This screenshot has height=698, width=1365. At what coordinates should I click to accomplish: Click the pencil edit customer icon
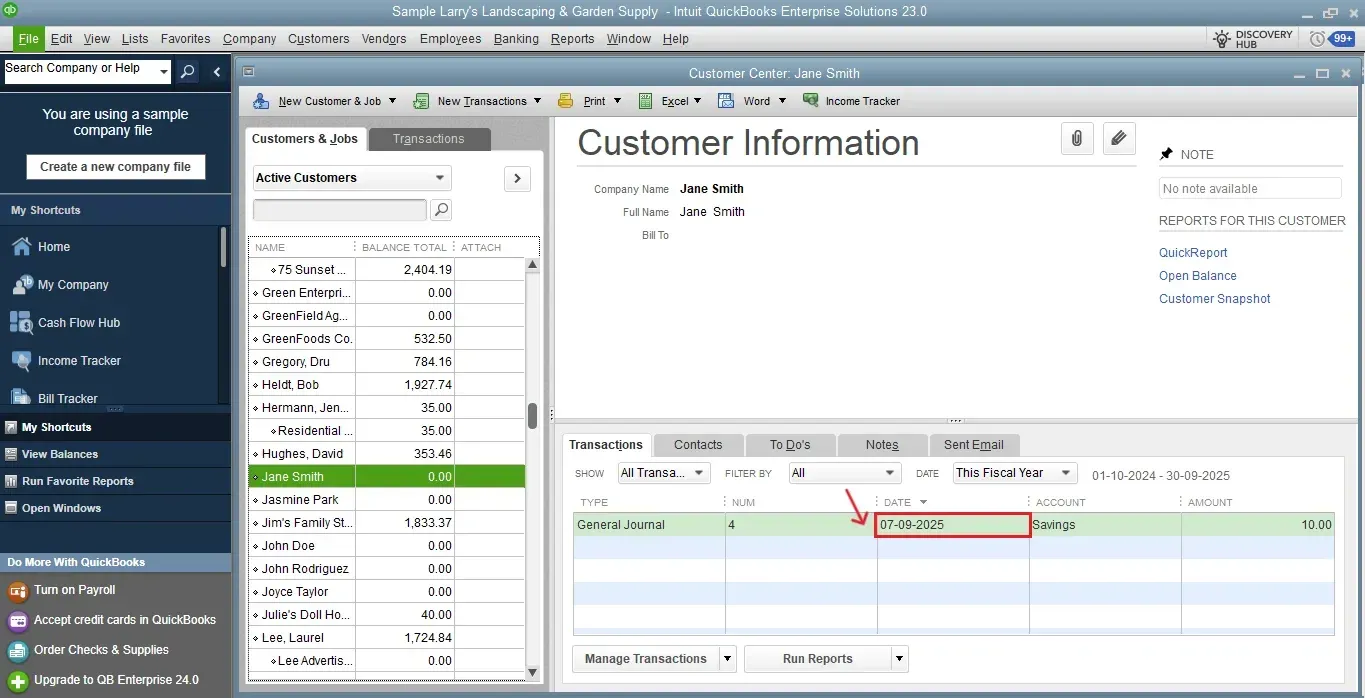[x=1119, y=139]
